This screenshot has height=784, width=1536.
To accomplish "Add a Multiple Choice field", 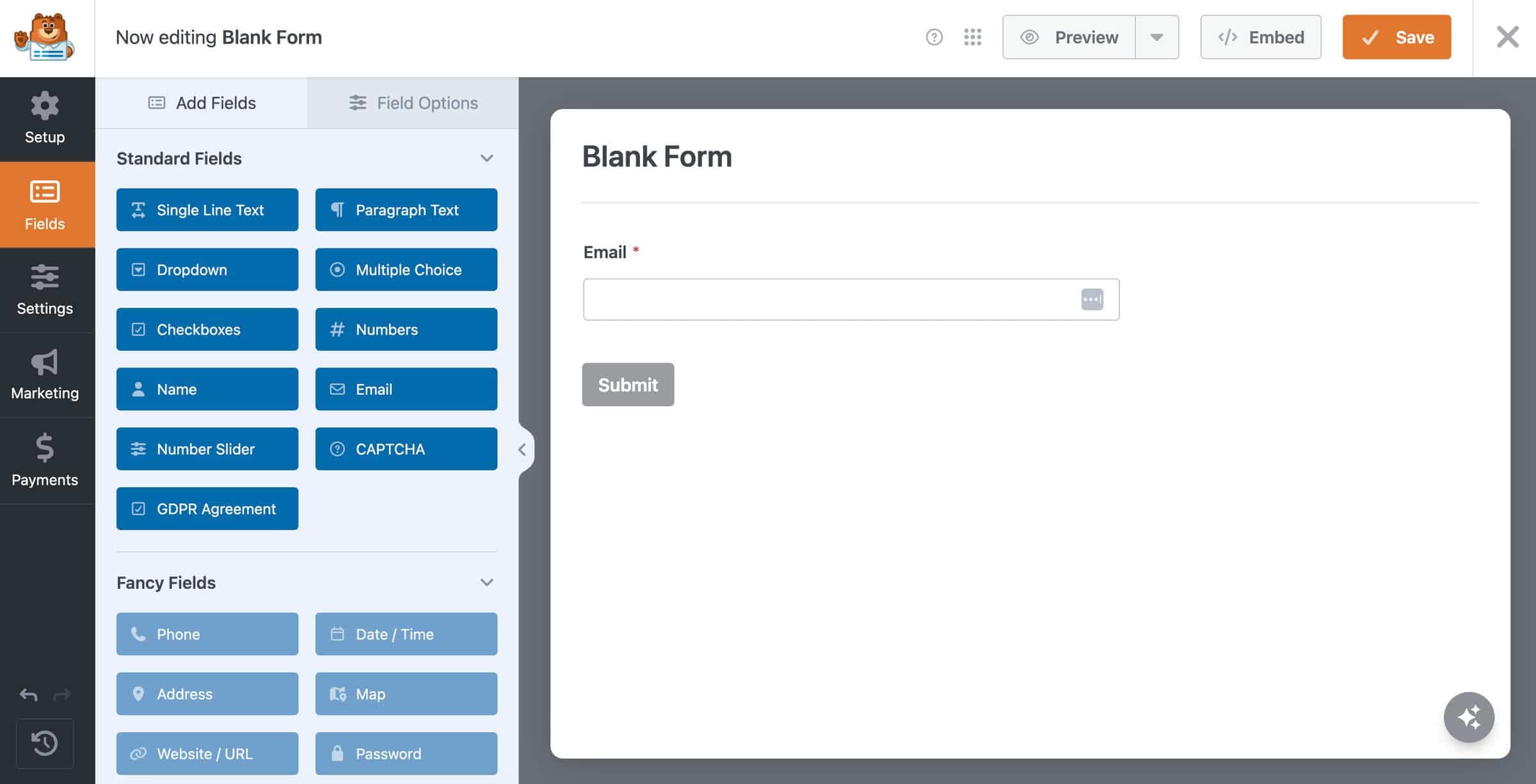I will pyautogui.click(x=406, y=269).
